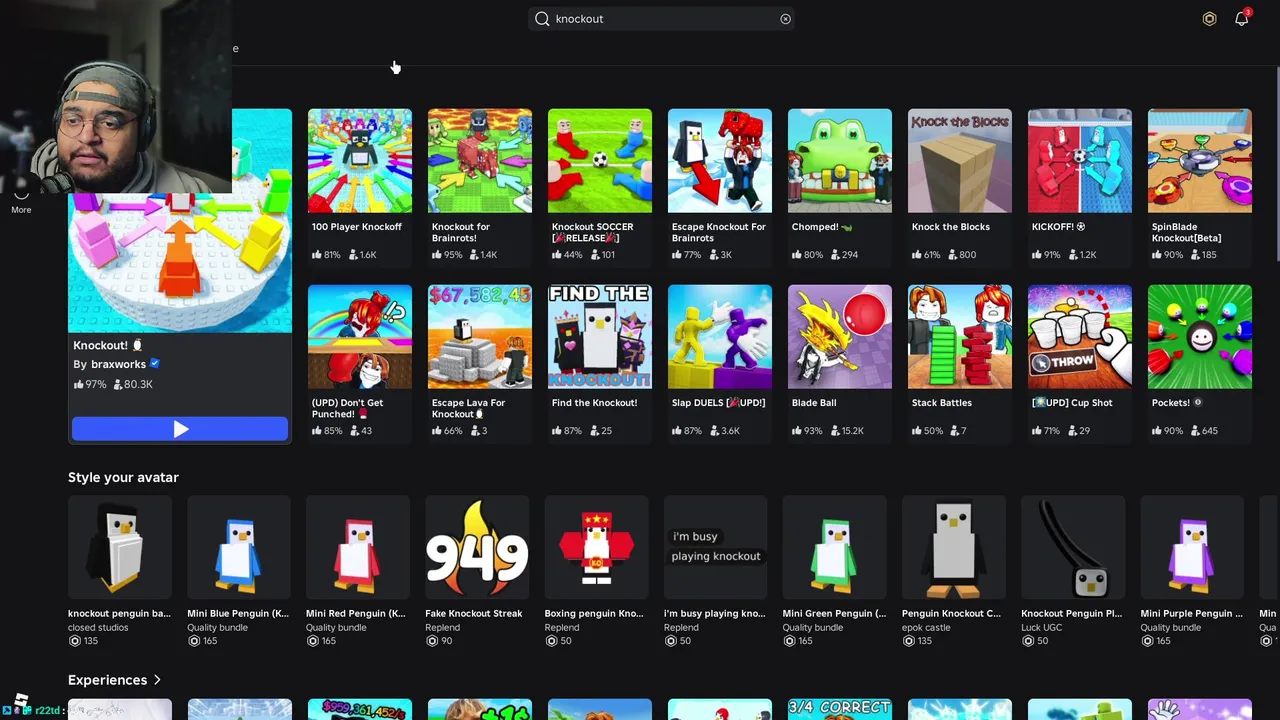Open braxworks creator link

click(118, 364)
